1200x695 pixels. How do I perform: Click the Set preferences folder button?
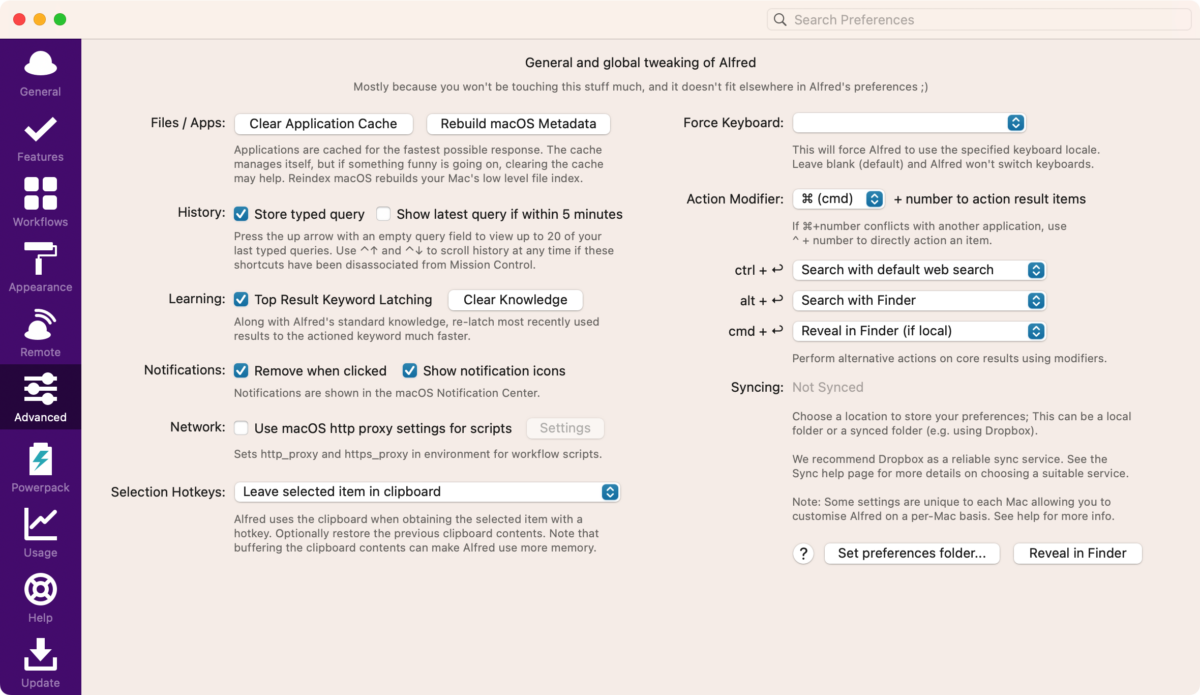pyautogui.click(x=912, y=553)
